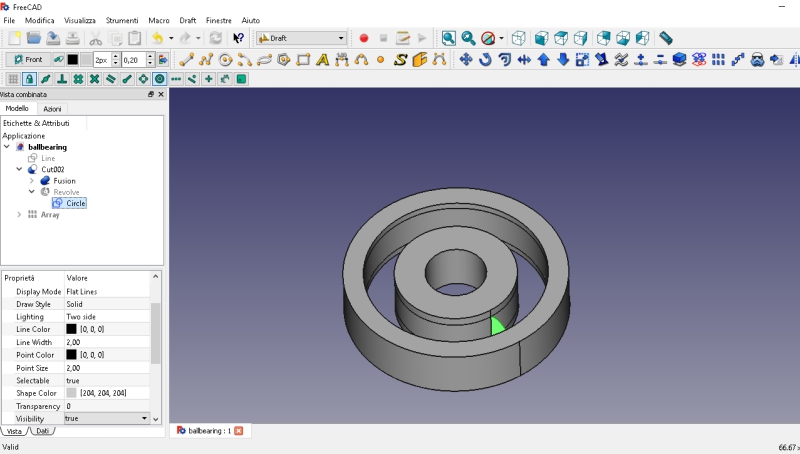Image resolution: width=800 pixels, height=454 pixels.
Task: Toggle the snap lock
Action: [x=29, y=79]
